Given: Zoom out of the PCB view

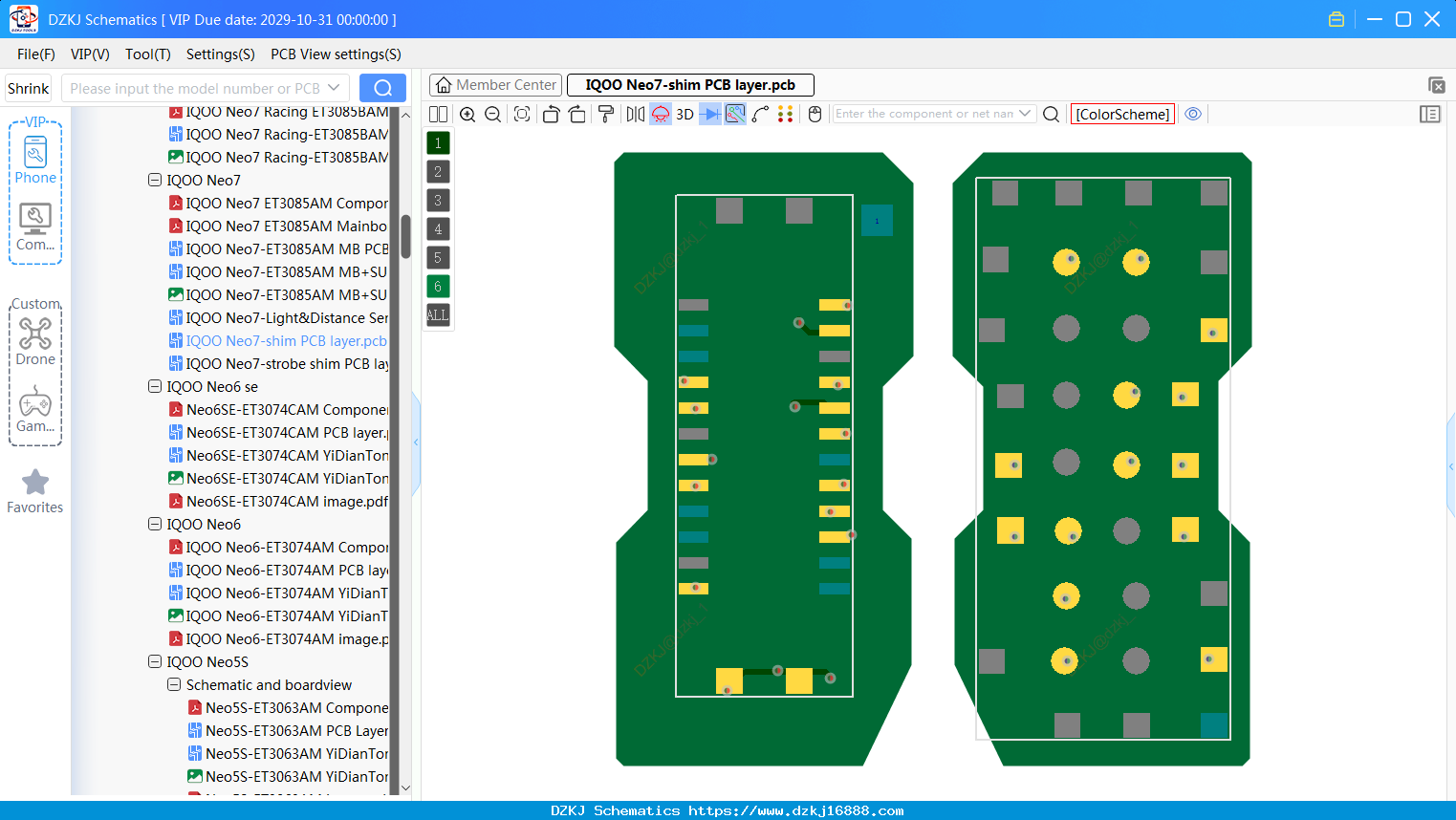Looking at the screenshot, I should (493, 115).
